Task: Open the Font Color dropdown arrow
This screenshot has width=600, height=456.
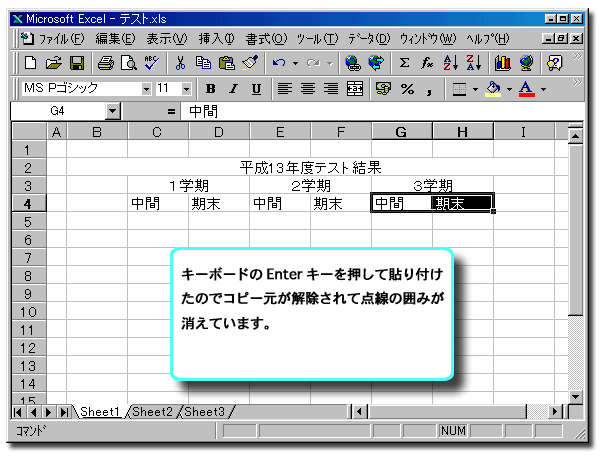Action: coord(543,89)
